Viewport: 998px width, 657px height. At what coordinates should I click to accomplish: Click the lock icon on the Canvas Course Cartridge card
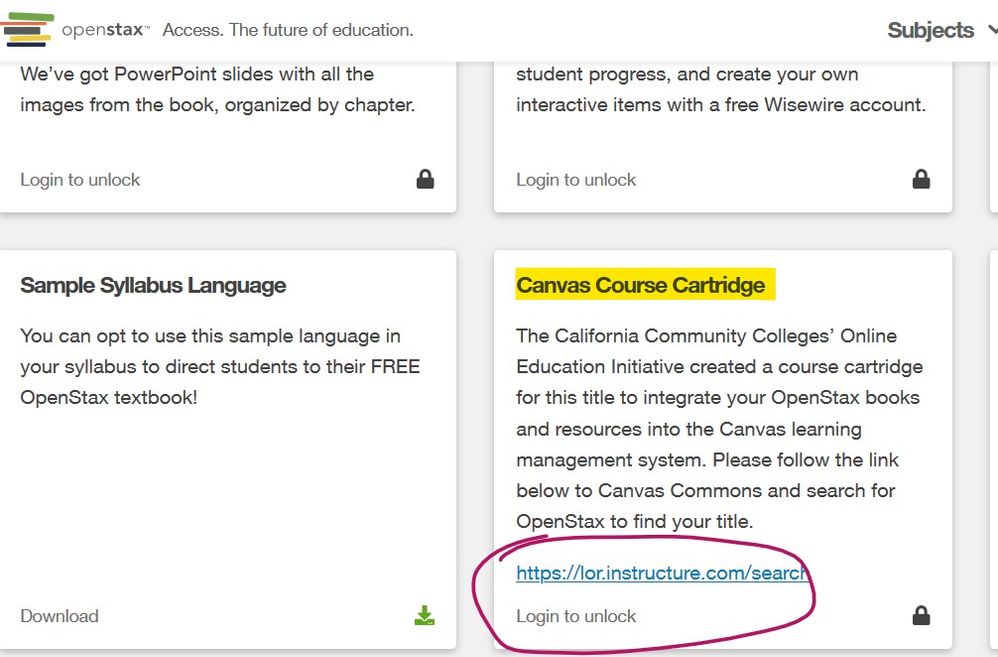click(x=921, y=615)
